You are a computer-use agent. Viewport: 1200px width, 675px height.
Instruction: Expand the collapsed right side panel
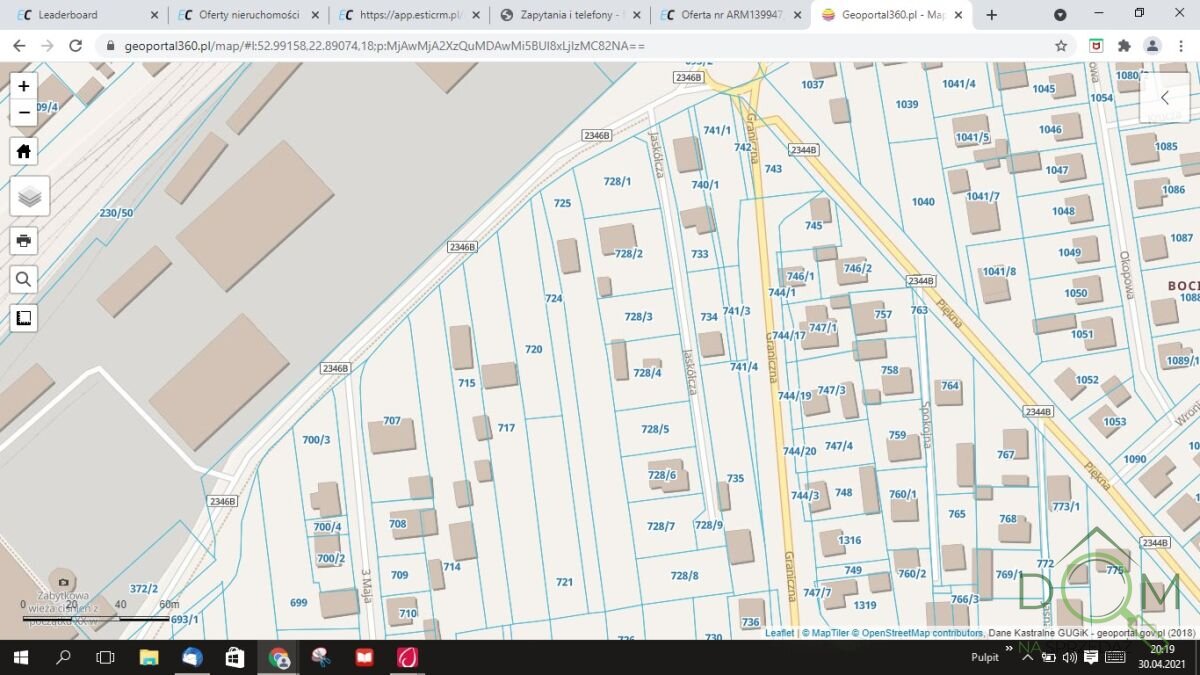click(x=1165, y=98)
